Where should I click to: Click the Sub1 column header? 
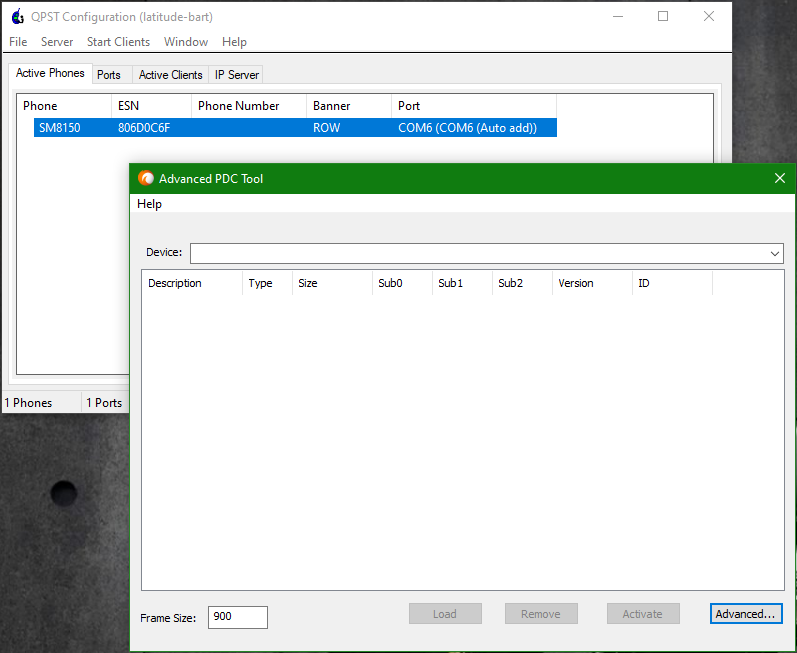pyautogui.click(x=463, y=283)
